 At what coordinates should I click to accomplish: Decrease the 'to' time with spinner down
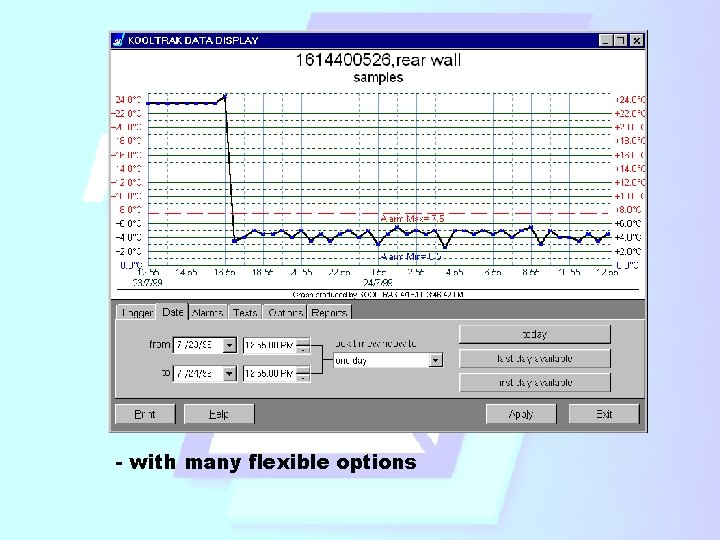coord(303,377)
